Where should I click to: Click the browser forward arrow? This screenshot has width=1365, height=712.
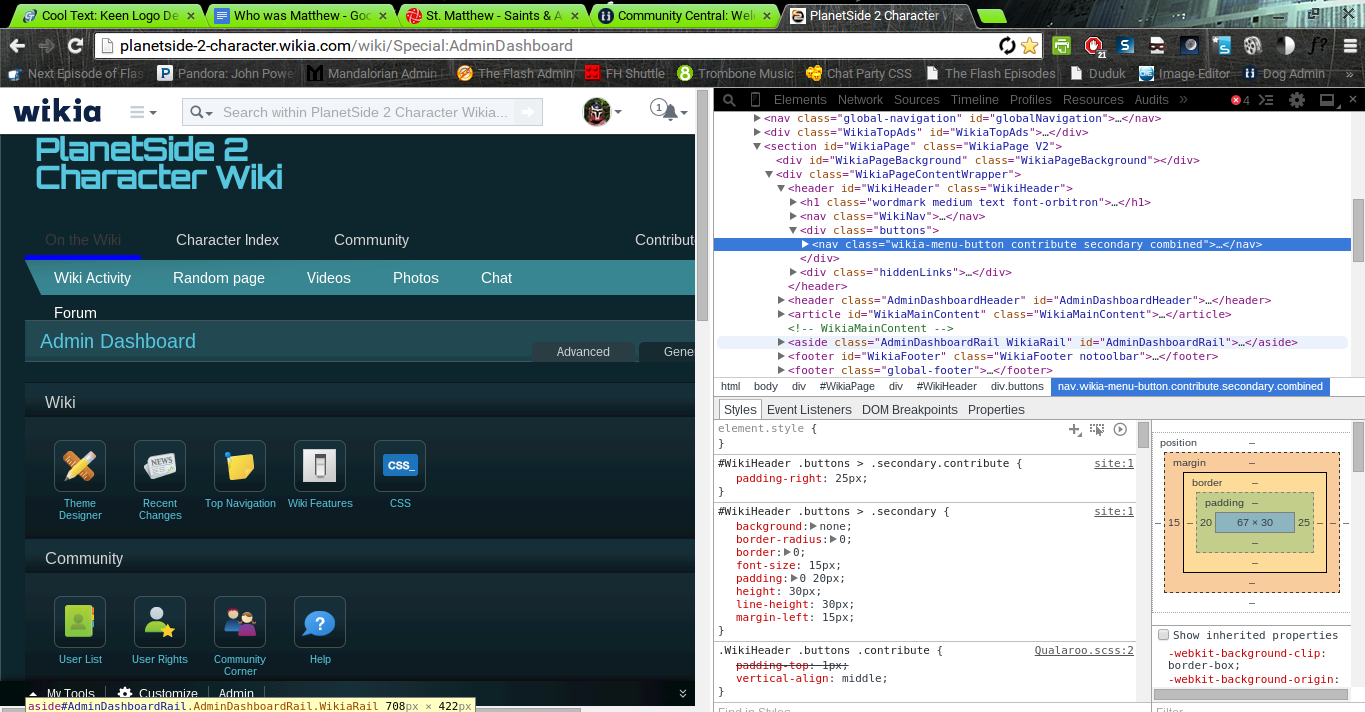tap(46, 46)
